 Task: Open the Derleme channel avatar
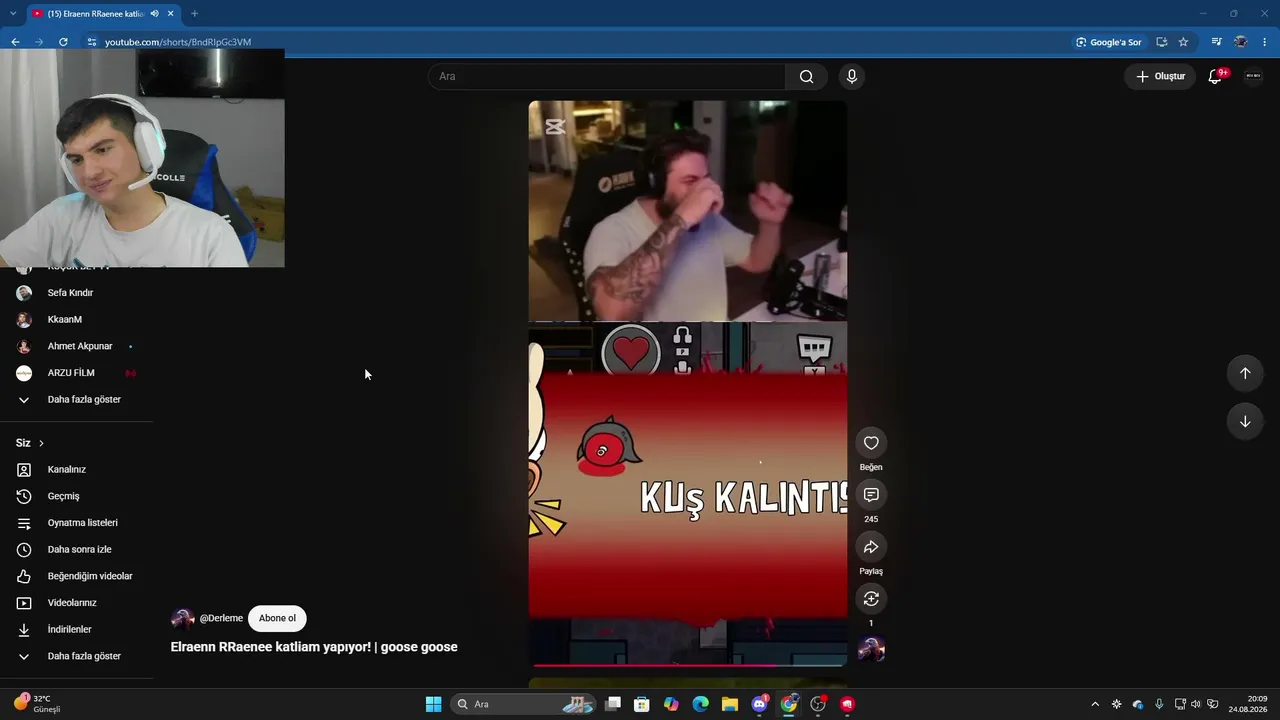point(183,618)
